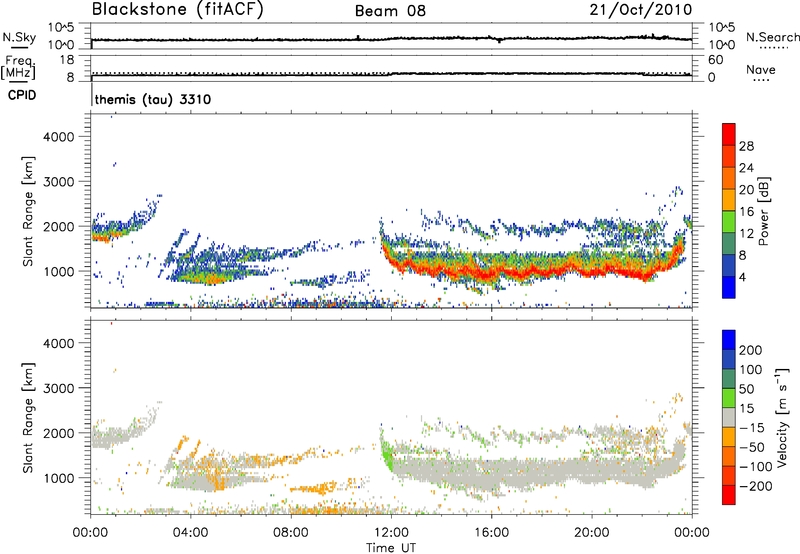Image resolution: width=800 pixels, height=554 pixels.
Task: Click the gray segment of Velocity colorbar
Action: pos(729,418)
